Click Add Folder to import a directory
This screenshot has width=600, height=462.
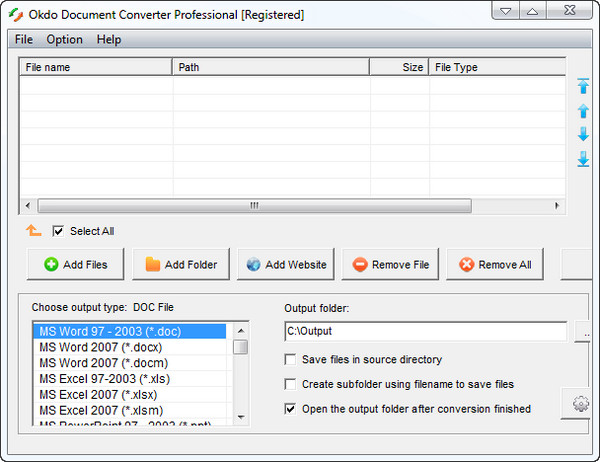click(181, 265)
